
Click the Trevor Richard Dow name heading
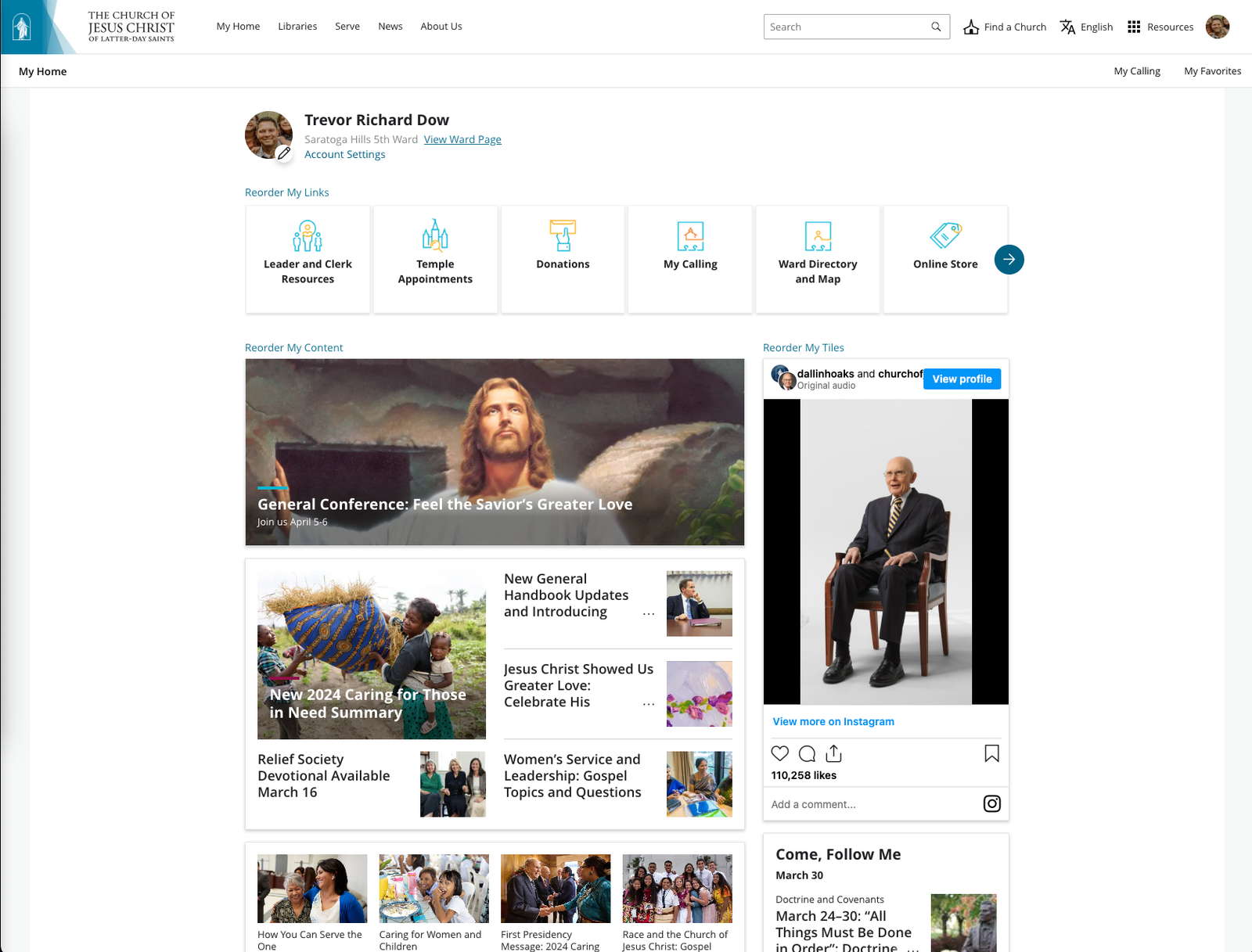tap(376, 120)
